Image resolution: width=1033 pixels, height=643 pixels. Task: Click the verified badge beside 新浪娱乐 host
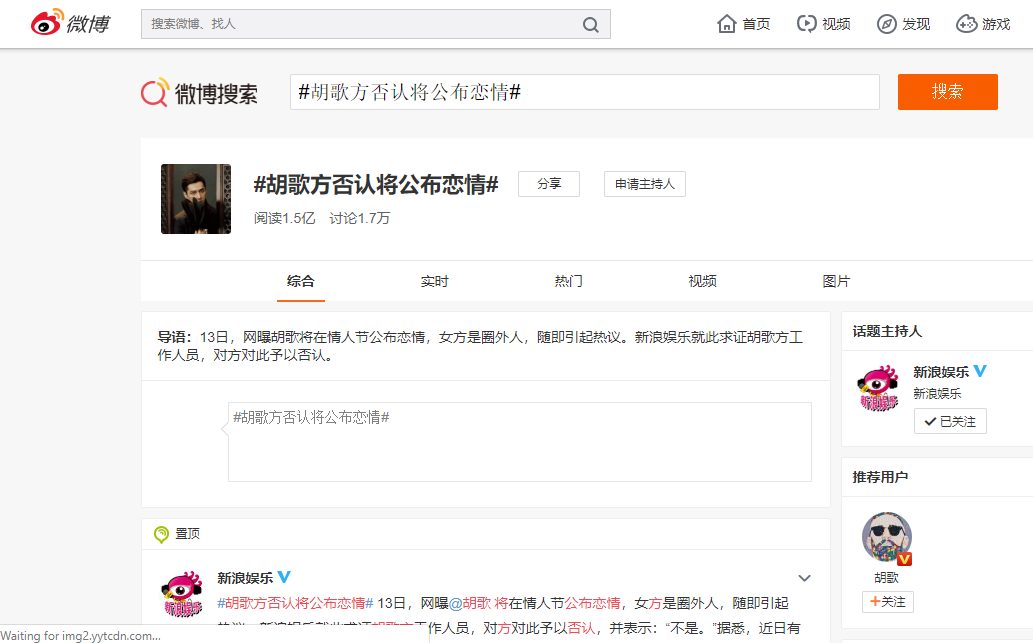click(x=981, y=371)
